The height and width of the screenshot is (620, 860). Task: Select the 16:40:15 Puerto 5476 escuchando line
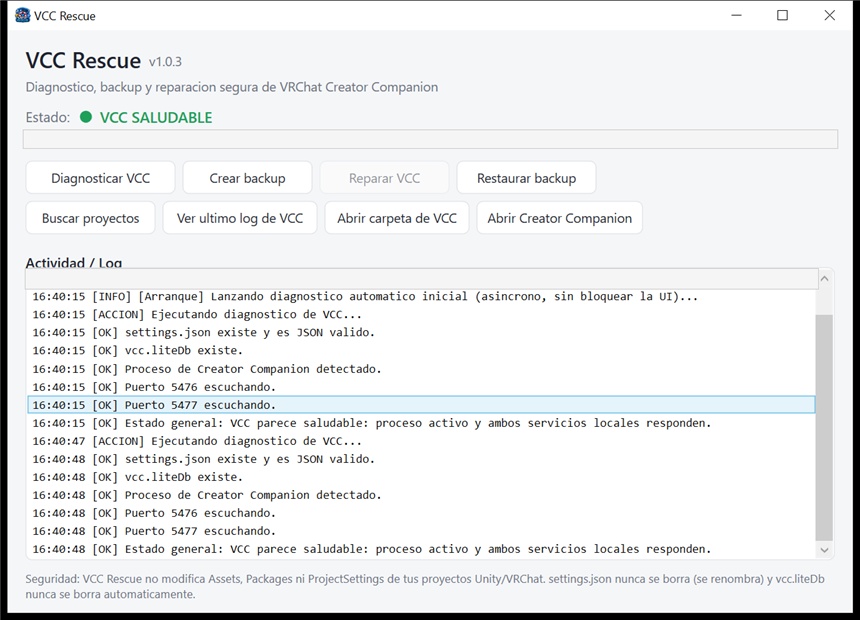click(x=421, y=387)
